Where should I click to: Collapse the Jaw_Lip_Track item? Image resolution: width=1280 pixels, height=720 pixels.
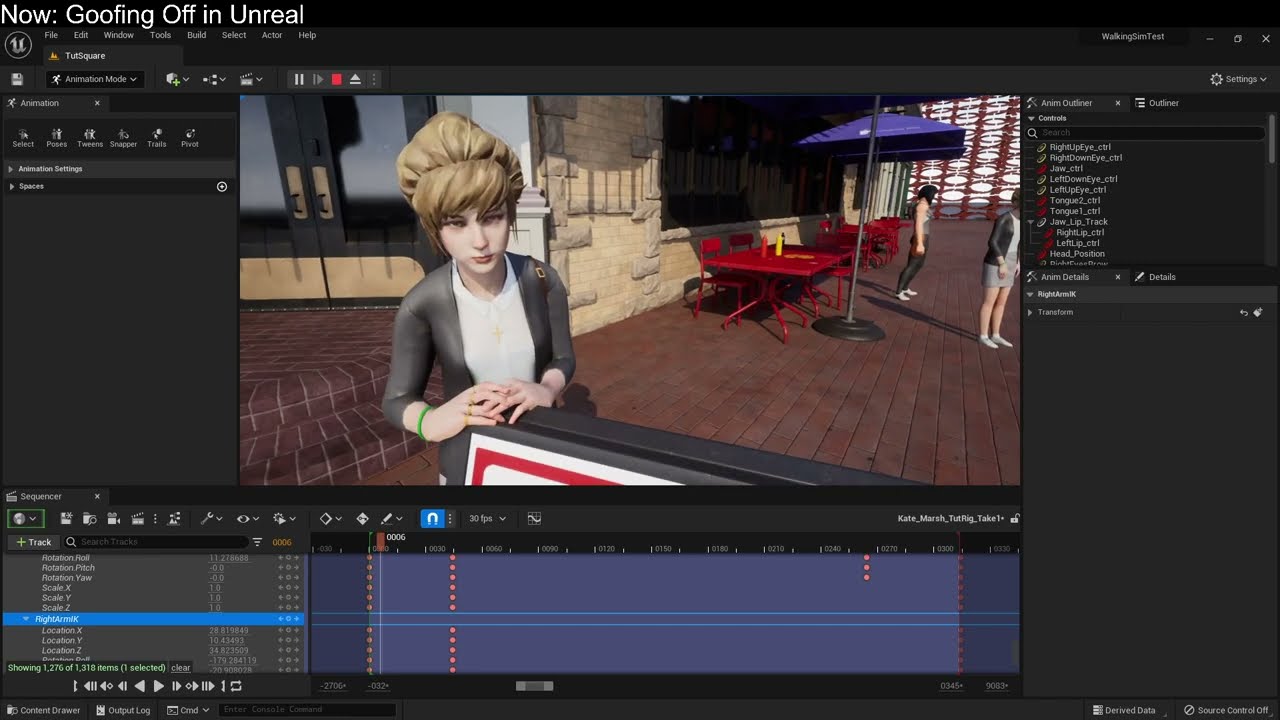tap(1031, 222)
